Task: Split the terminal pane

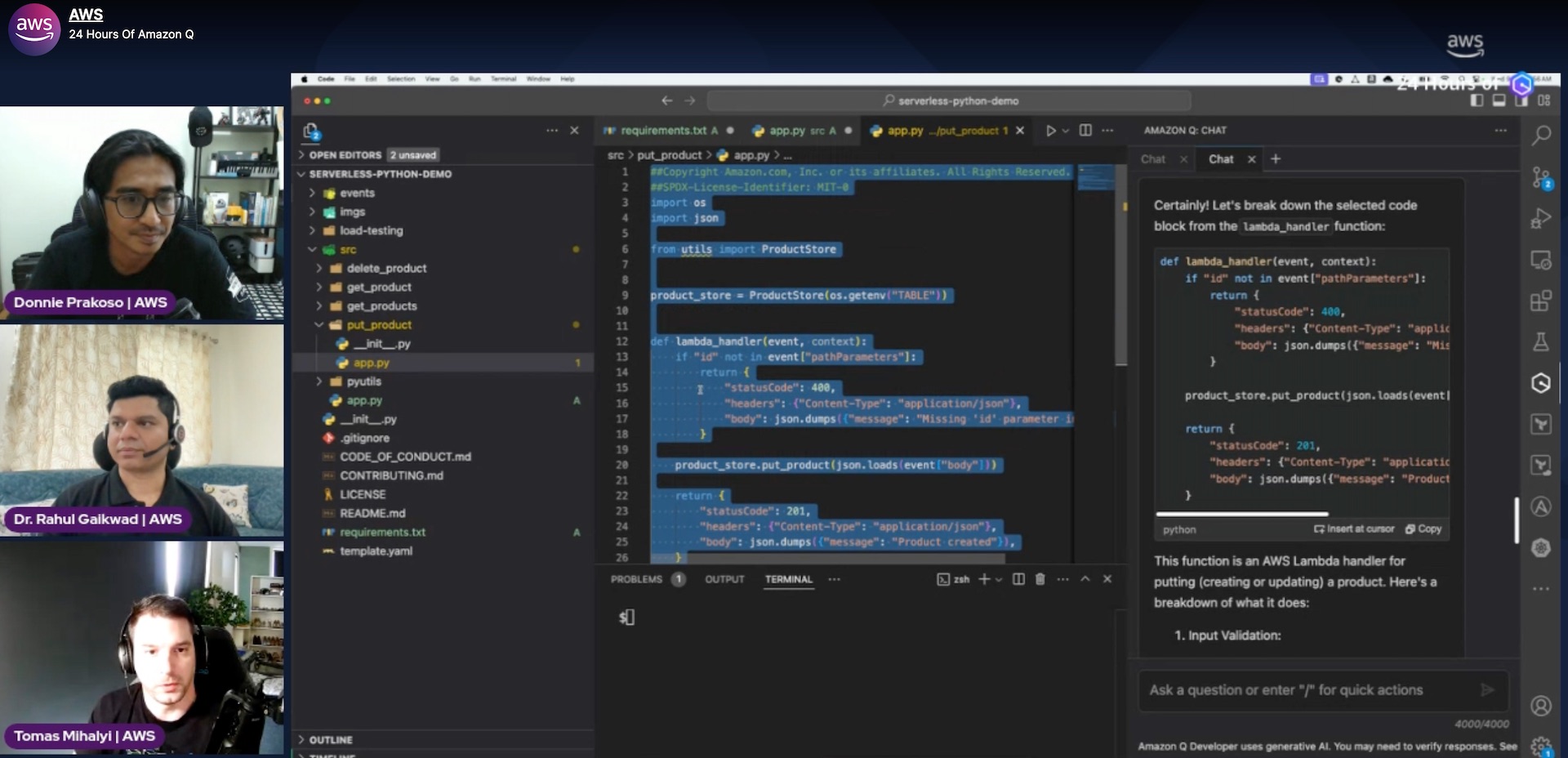Action: click(1018, 579)
